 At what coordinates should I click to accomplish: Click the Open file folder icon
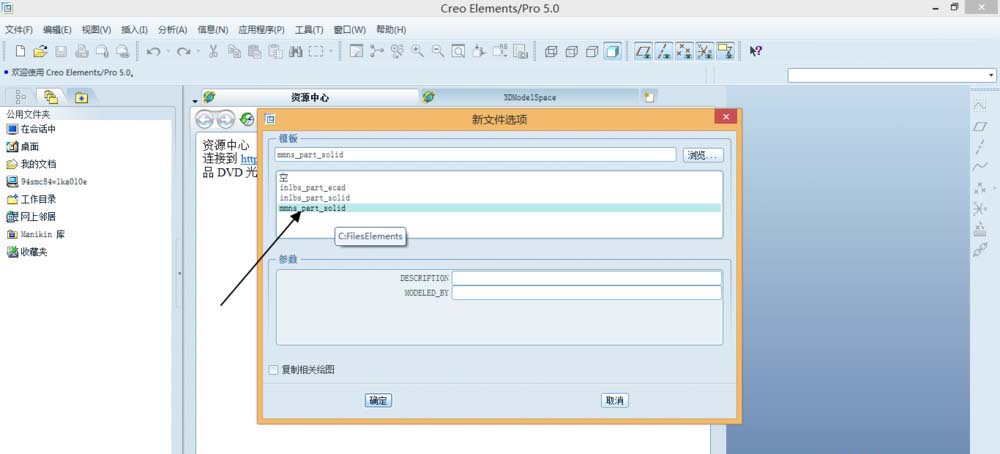[x=40, y=52]
